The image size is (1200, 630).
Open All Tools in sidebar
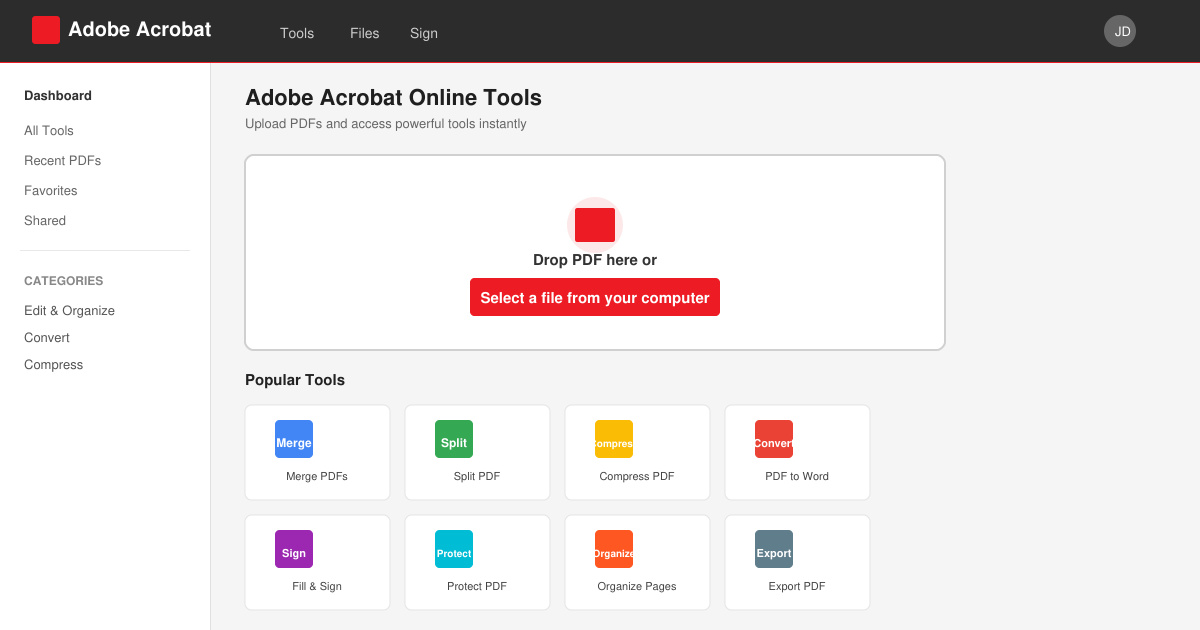click(49, 131)
